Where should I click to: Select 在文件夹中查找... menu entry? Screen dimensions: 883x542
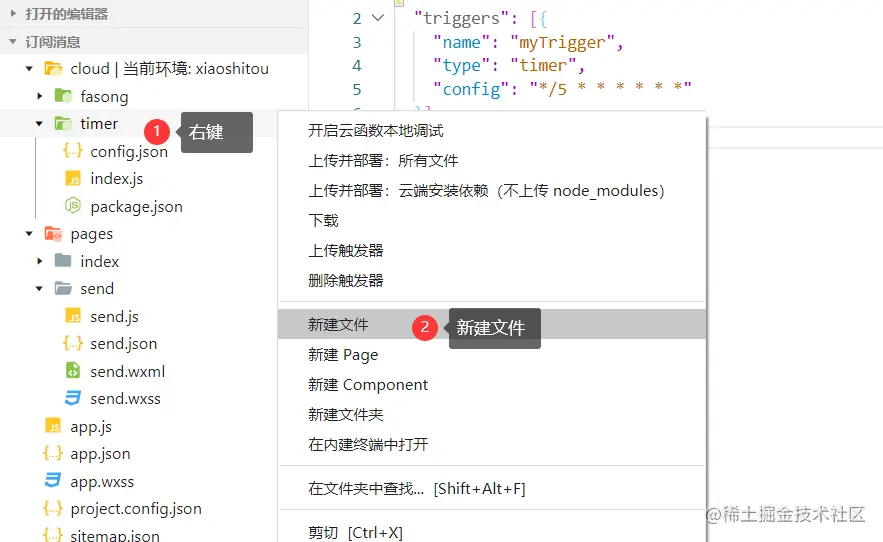tap(492, 488)
